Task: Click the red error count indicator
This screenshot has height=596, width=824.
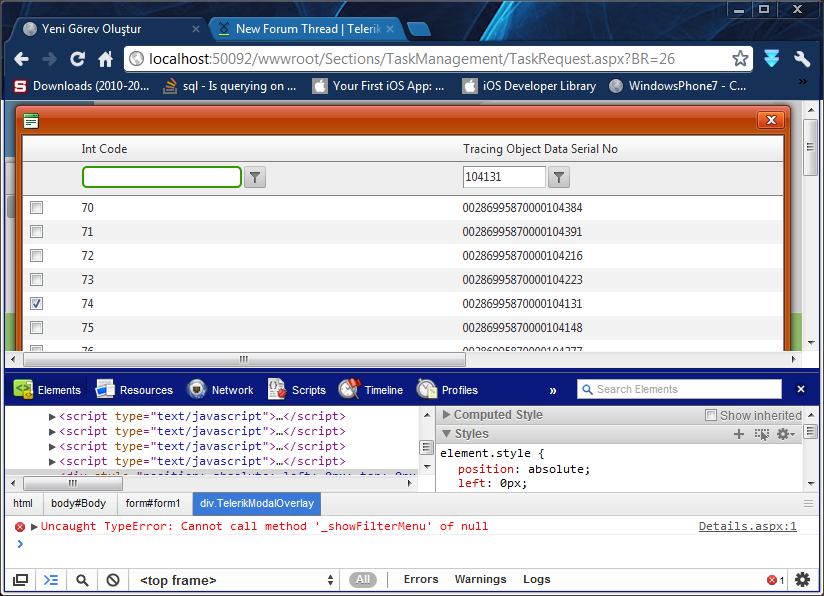Action: click(x=776, y=580)
